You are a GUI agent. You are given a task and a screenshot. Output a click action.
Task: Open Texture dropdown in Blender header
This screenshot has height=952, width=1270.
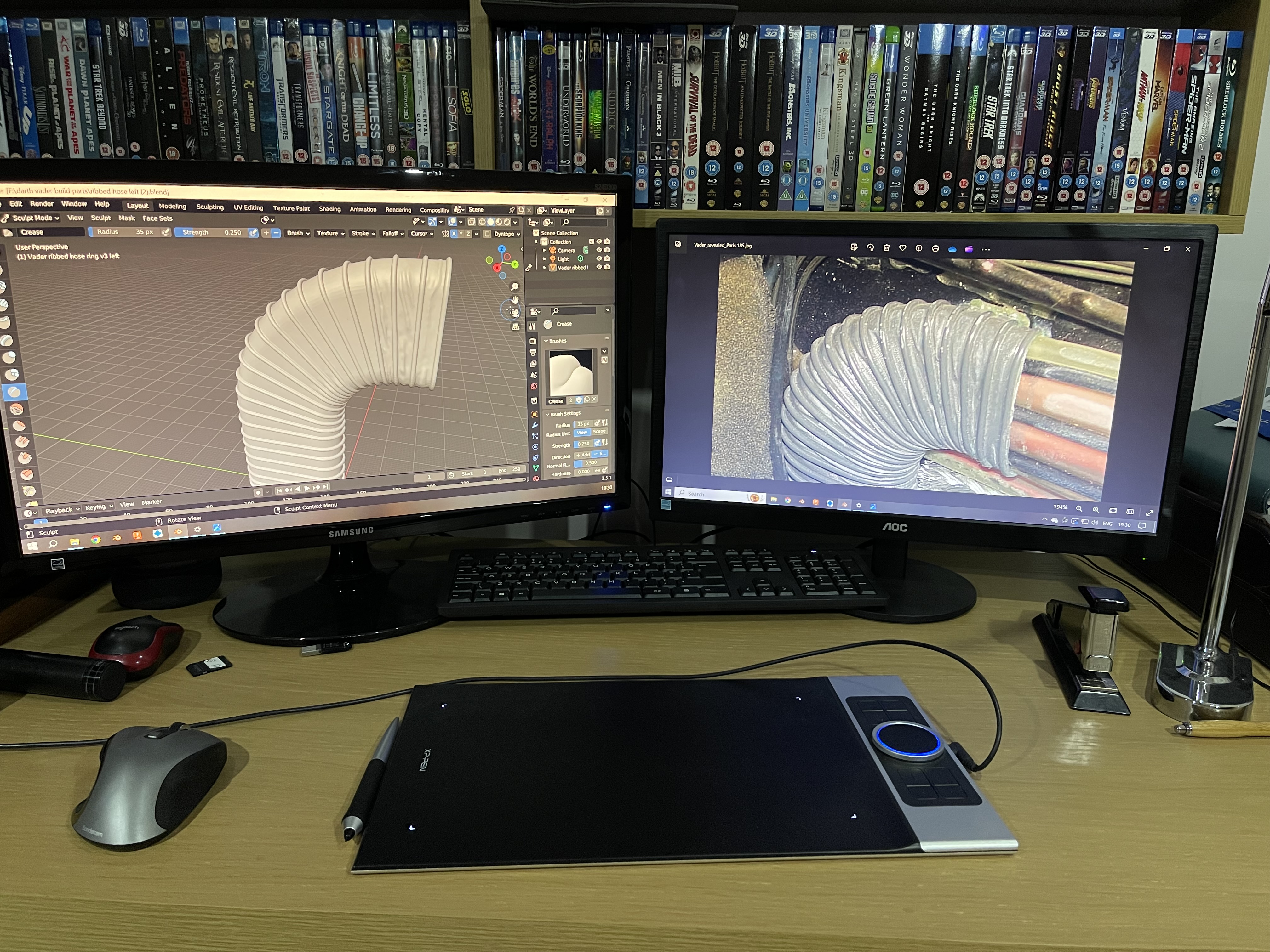pyautogui.click(x=330, y=233)
